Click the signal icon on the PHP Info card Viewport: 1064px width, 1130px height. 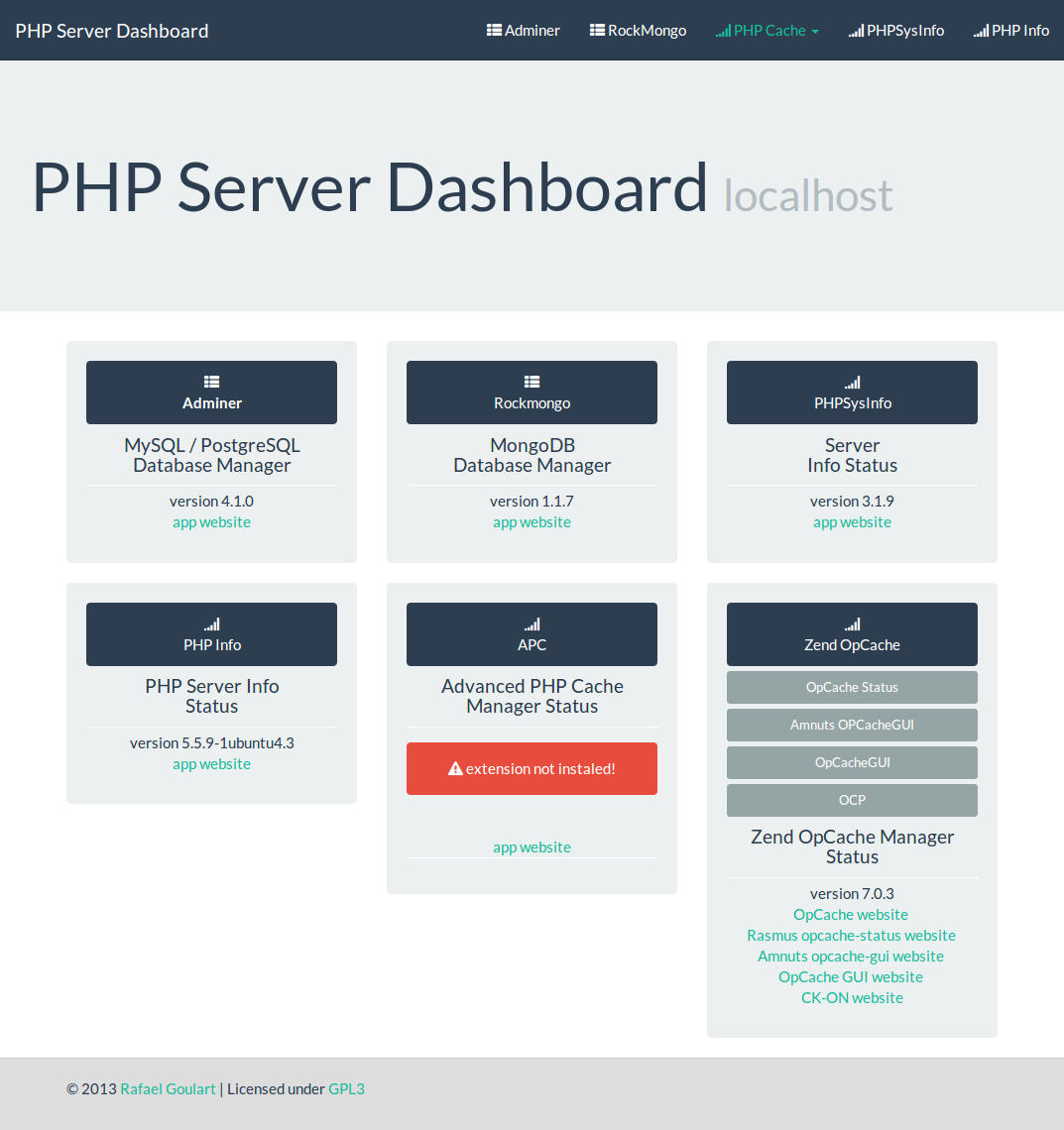tap(211, 624)
